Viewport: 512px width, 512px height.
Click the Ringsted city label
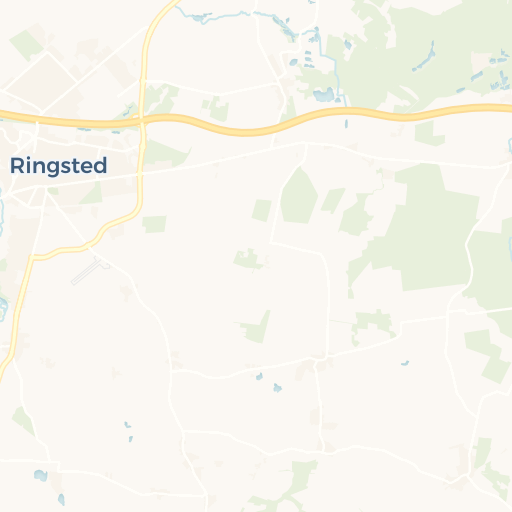pyautogui.click(x=59, y=166)
